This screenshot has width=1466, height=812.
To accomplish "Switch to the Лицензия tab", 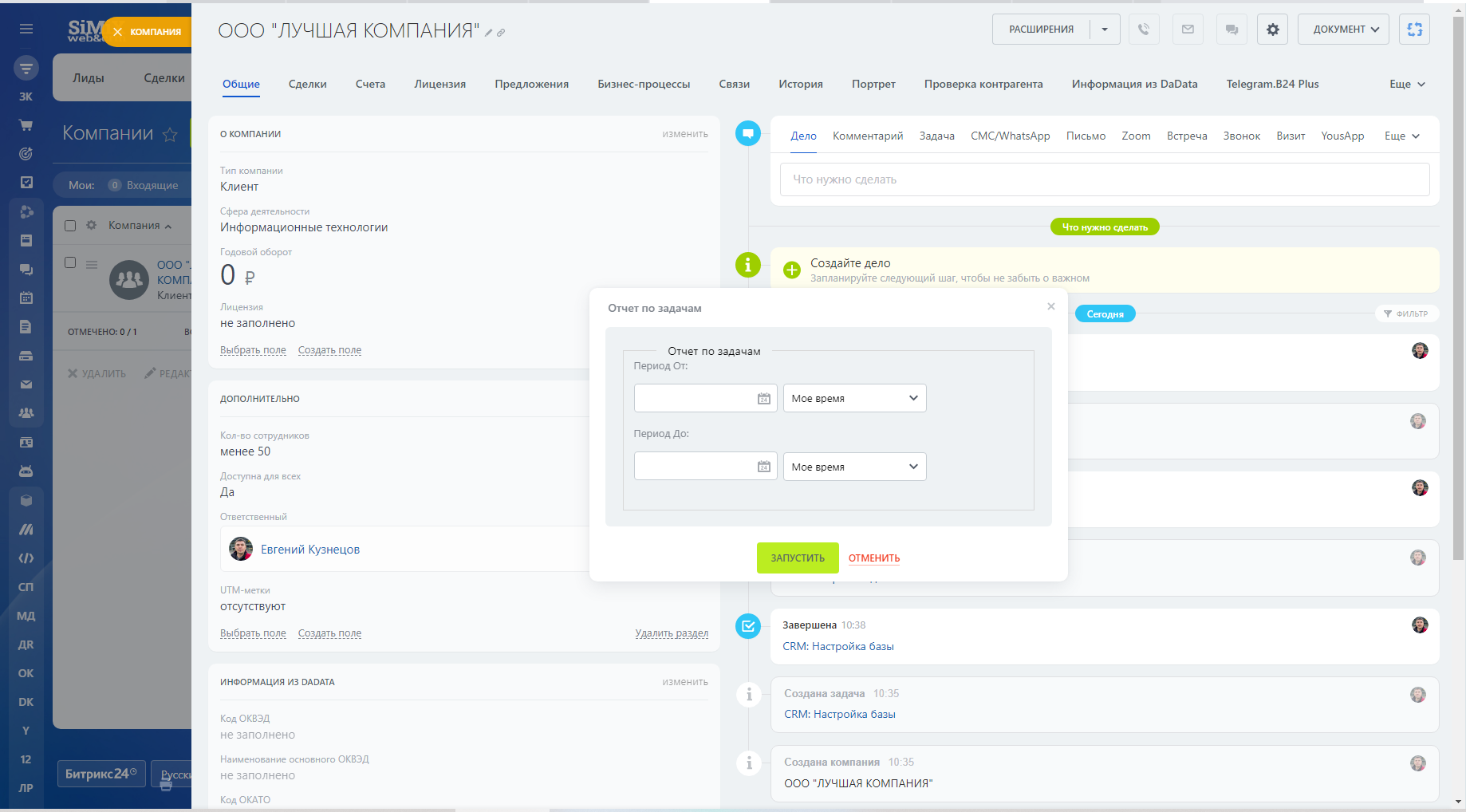I will [x=439, y=84].
